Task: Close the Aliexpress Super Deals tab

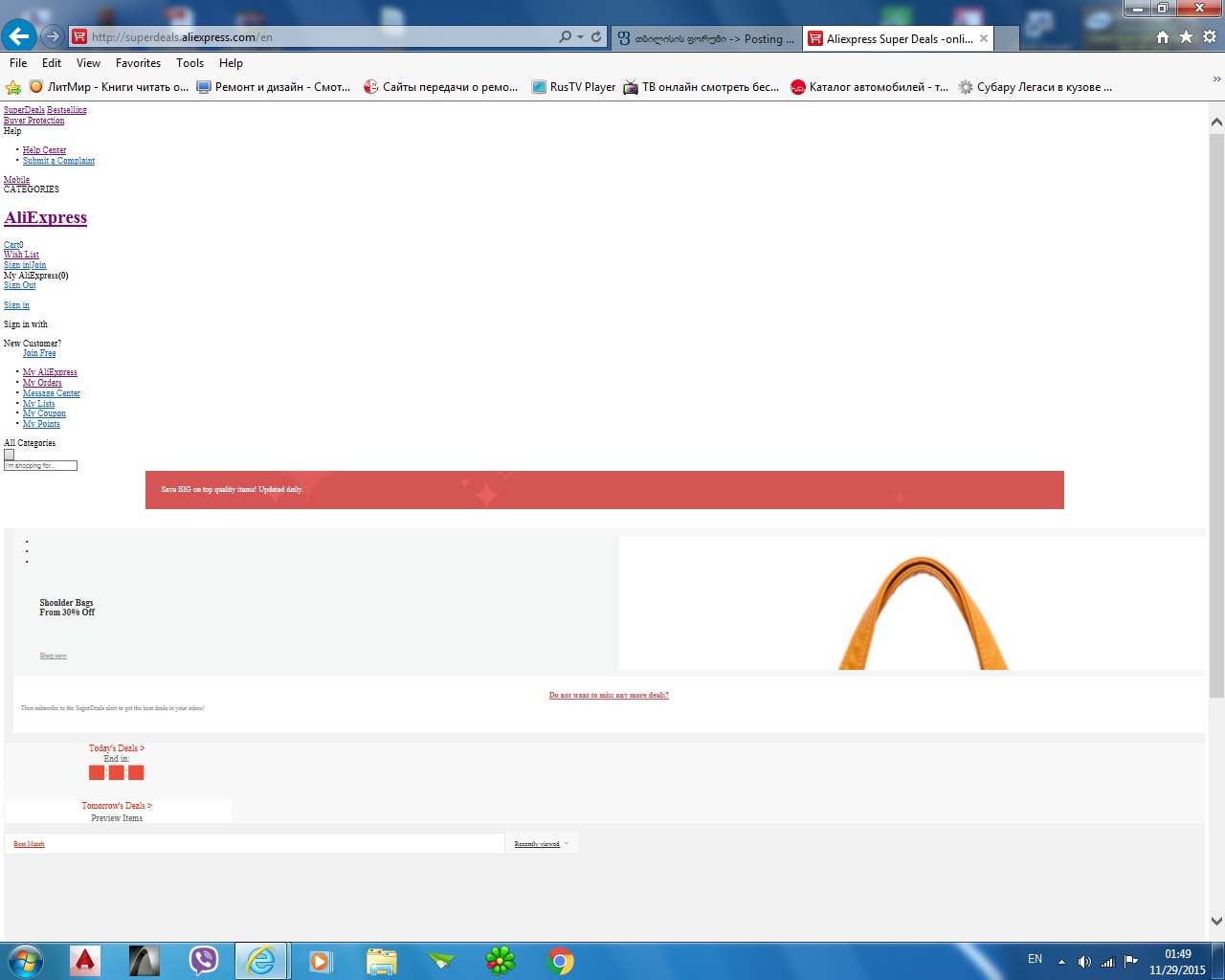Action: coord(984,39)
